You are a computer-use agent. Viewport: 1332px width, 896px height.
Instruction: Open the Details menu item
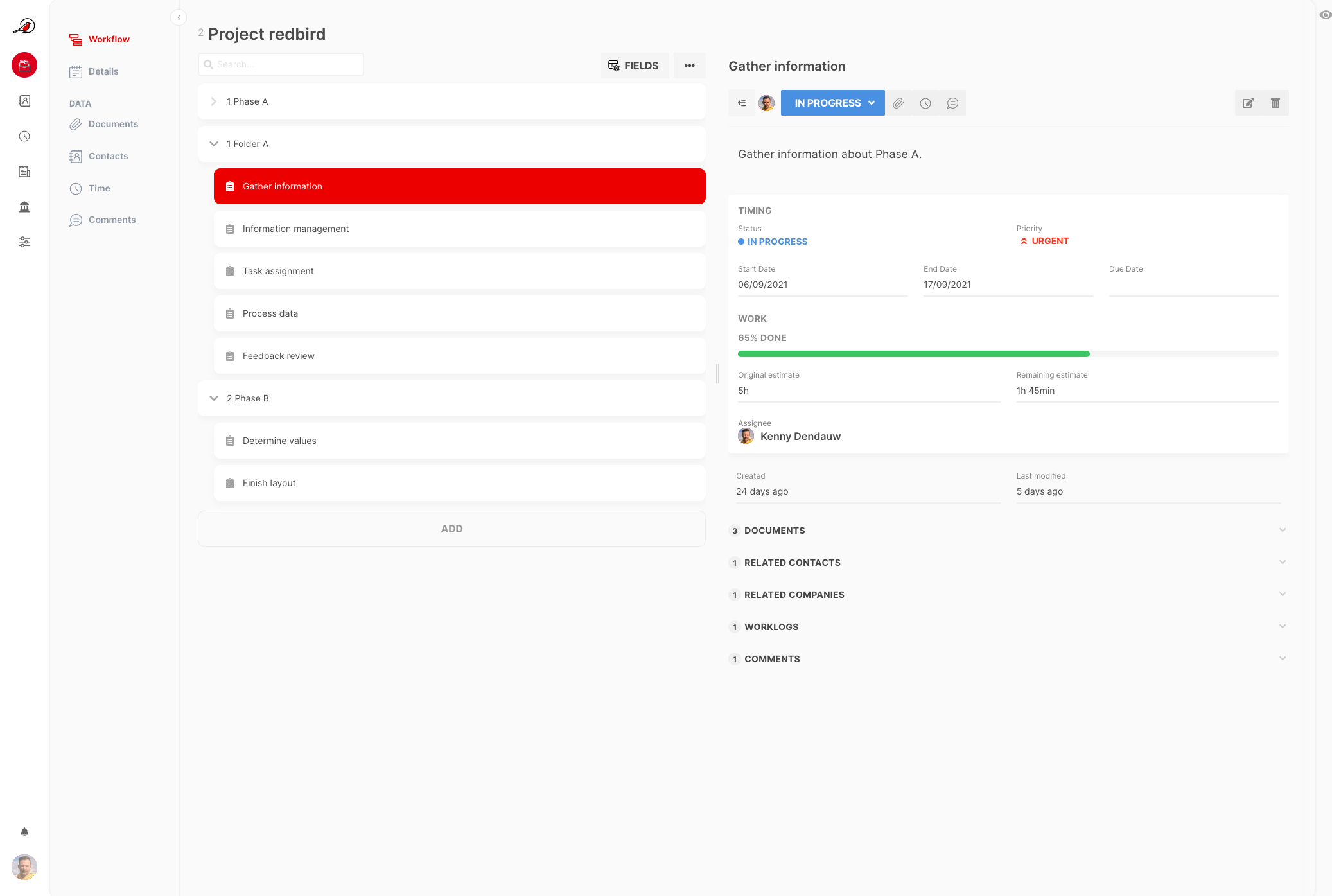pyautogui.click(x=103, y=71)
